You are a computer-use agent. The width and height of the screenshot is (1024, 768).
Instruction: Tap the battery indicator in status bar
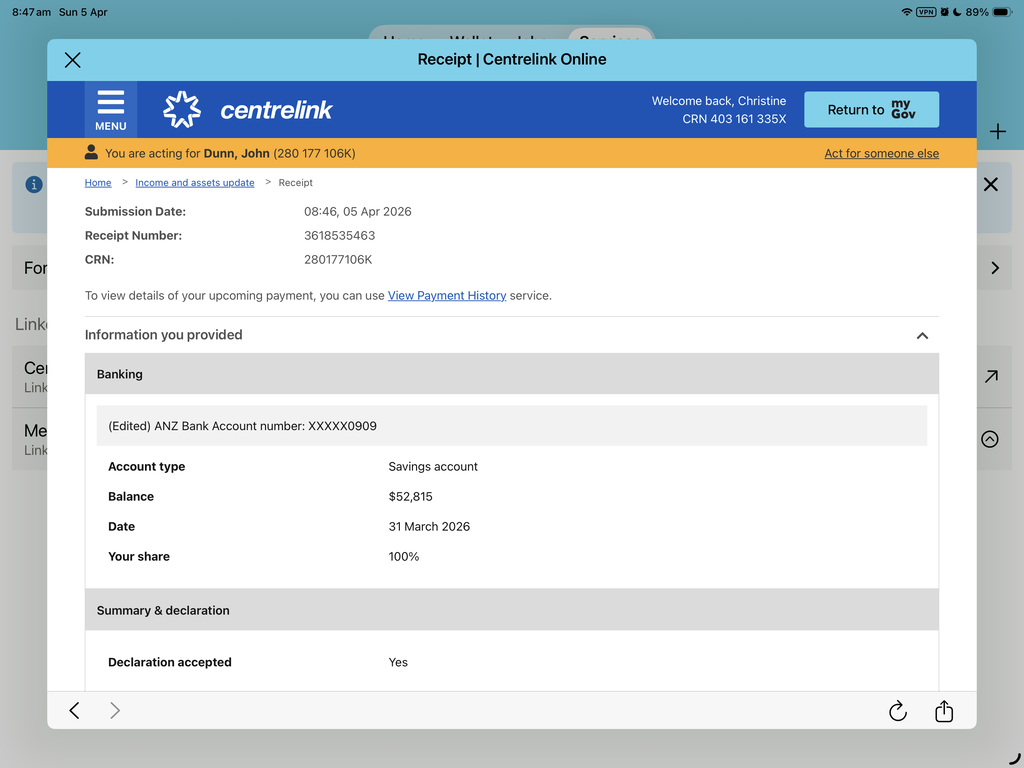click(x=1002, y=12)
